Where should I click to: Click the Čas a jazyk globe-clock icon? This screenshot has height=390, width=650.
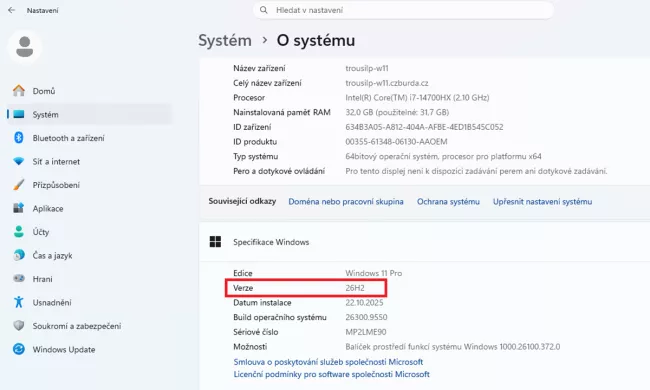[x=19, y=255]
